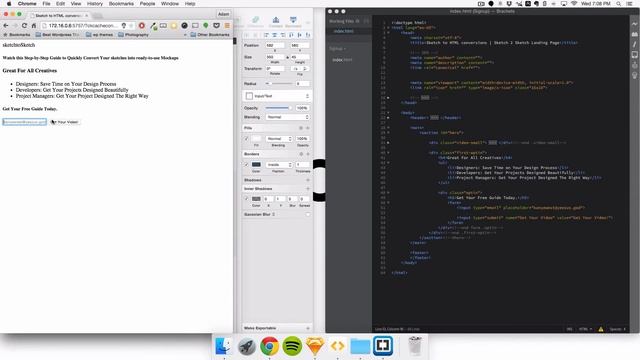
Task: Open the bookmarks overflow chevron in Chrome
Action: point(185,35)
